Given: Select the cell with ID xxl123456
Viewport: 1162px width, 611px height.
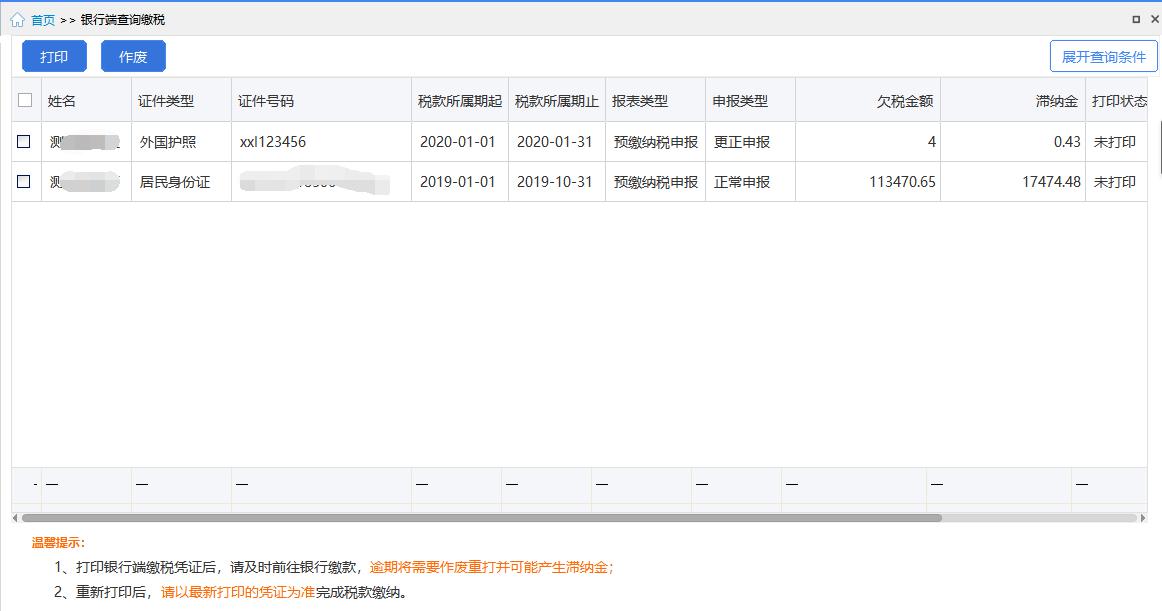Looking at the screenshot, I should tap(273, 142).
